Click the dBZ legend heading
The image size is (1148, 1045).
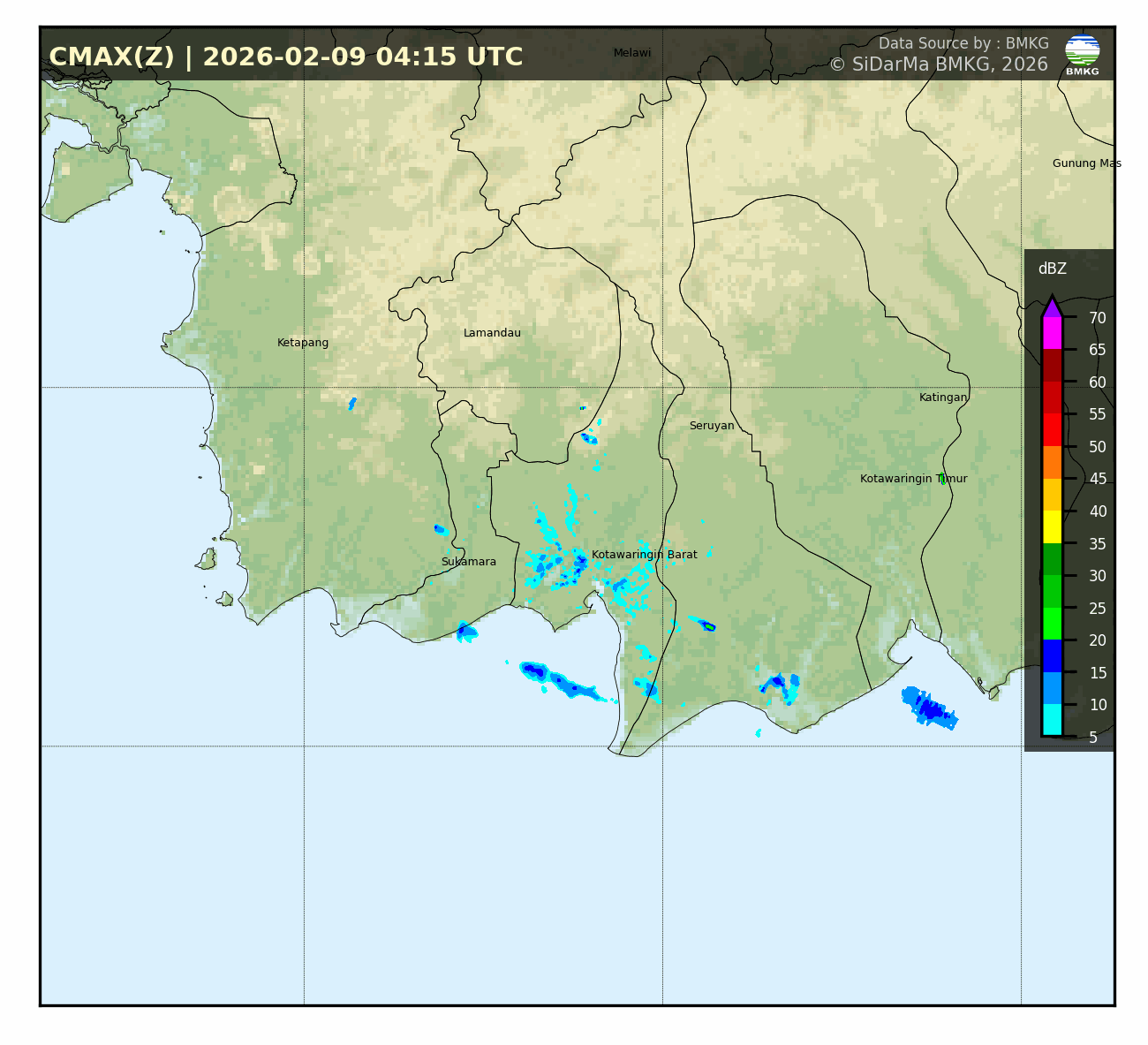[x=1052, y=269]
